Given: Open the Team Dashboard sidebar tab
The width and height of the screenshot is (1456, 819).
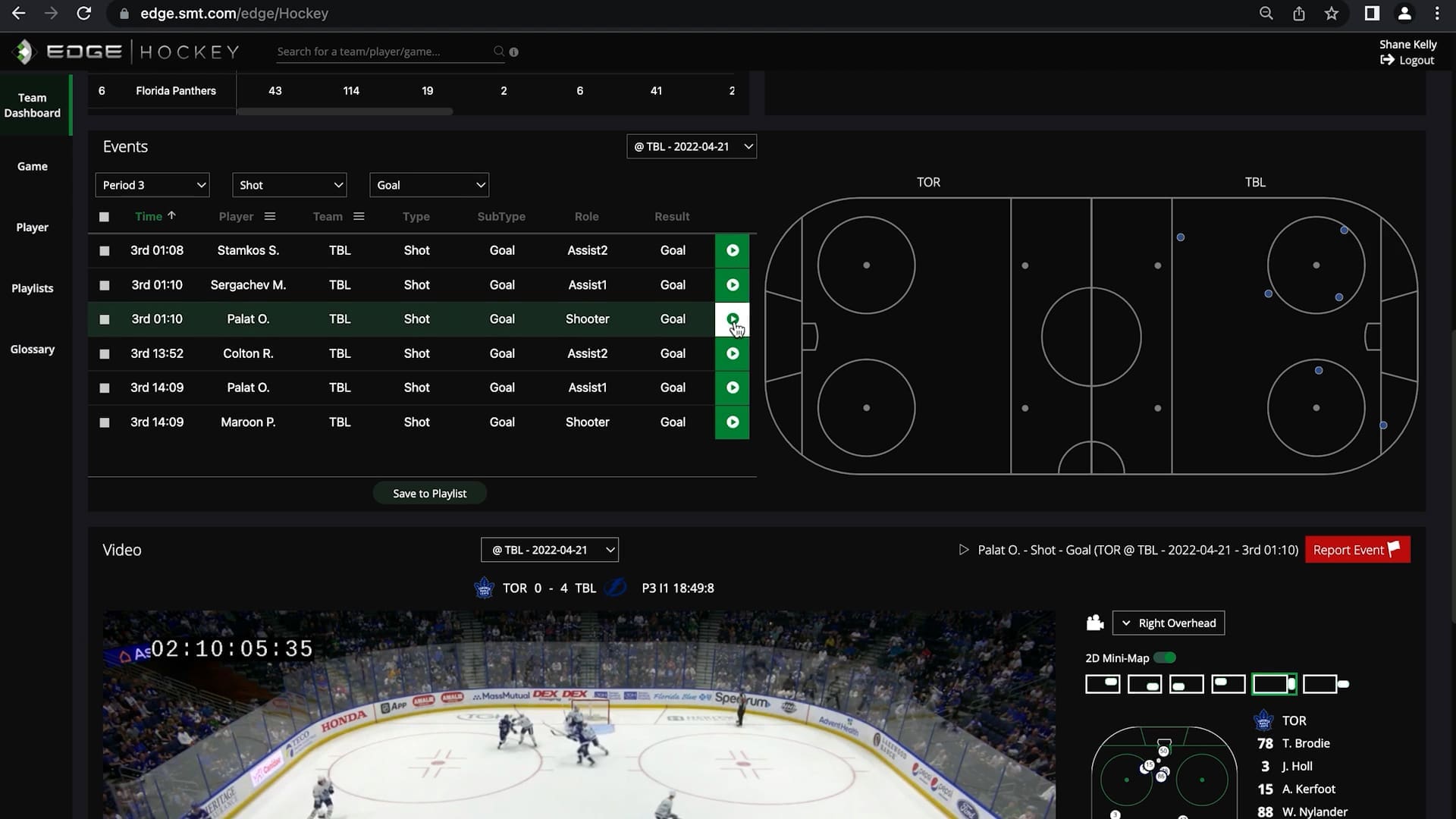Looking at the screenshot, I should coord(33,105).
